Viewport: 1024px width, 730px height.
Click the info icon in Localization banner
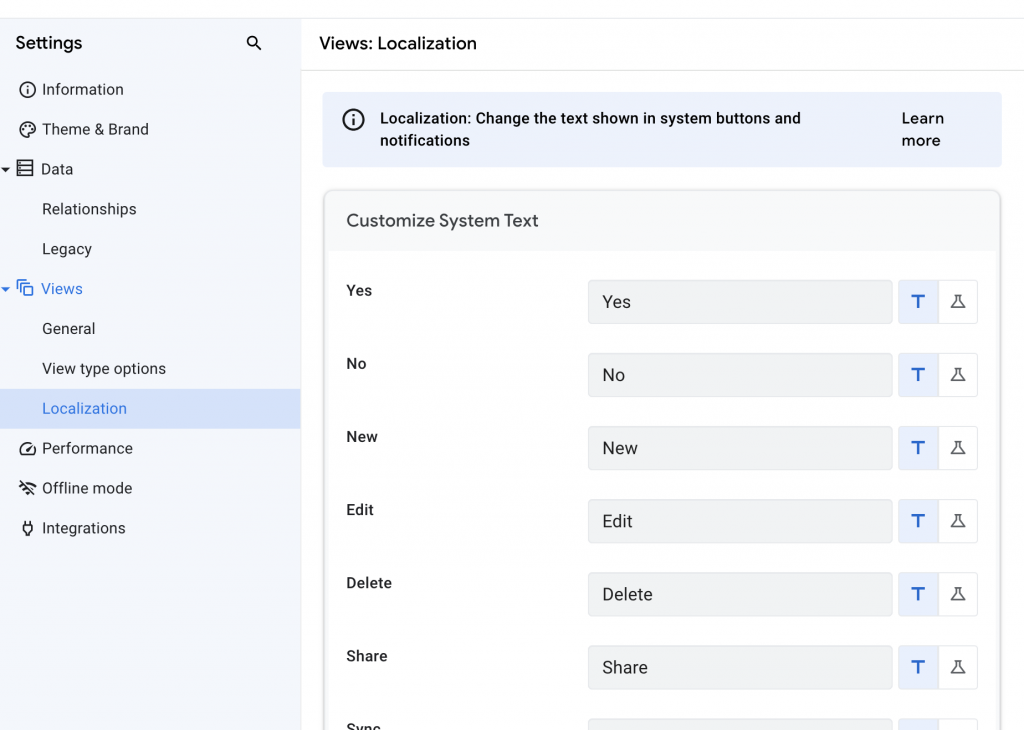(x=353, y=120)
